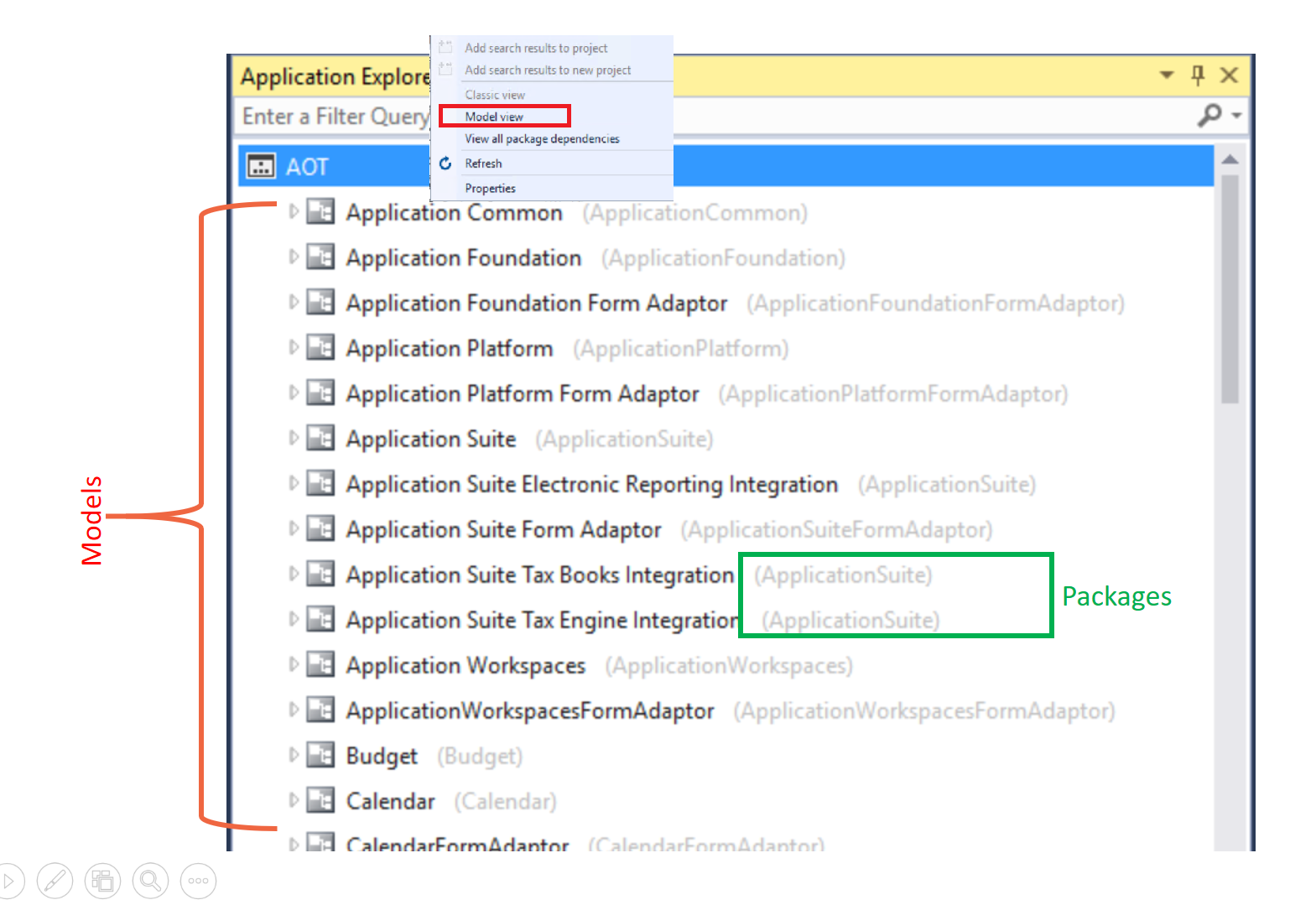Image resolution: width=1316 pixels, height=905 pixels.
Task: Open slideshow more options button
Action: pyautogui.click(x=198, y=881)
